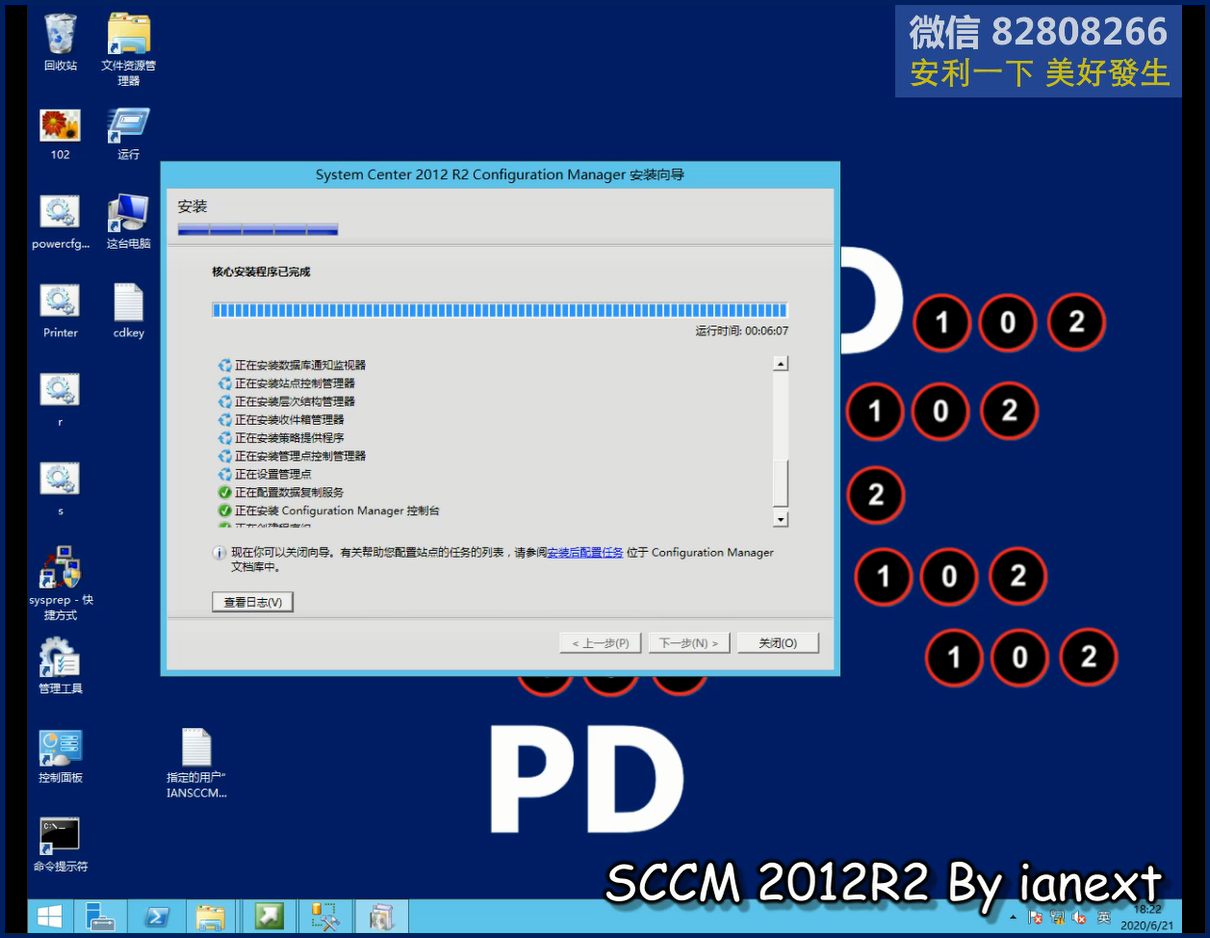Select the 正在安装站点控制管理器 row

286,383
